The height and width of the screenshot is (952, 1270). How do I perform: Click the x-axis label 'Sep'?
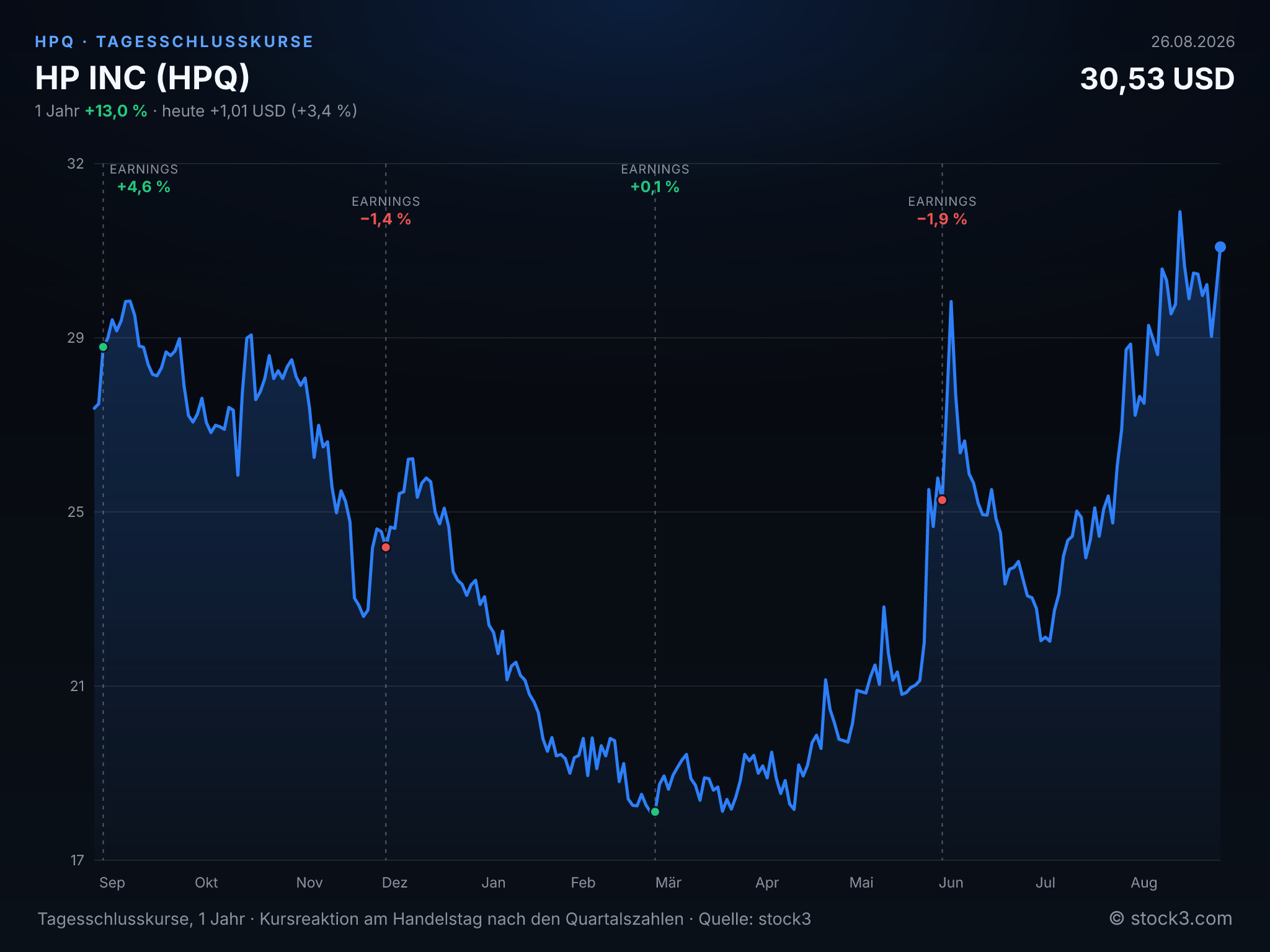[112, 883]
